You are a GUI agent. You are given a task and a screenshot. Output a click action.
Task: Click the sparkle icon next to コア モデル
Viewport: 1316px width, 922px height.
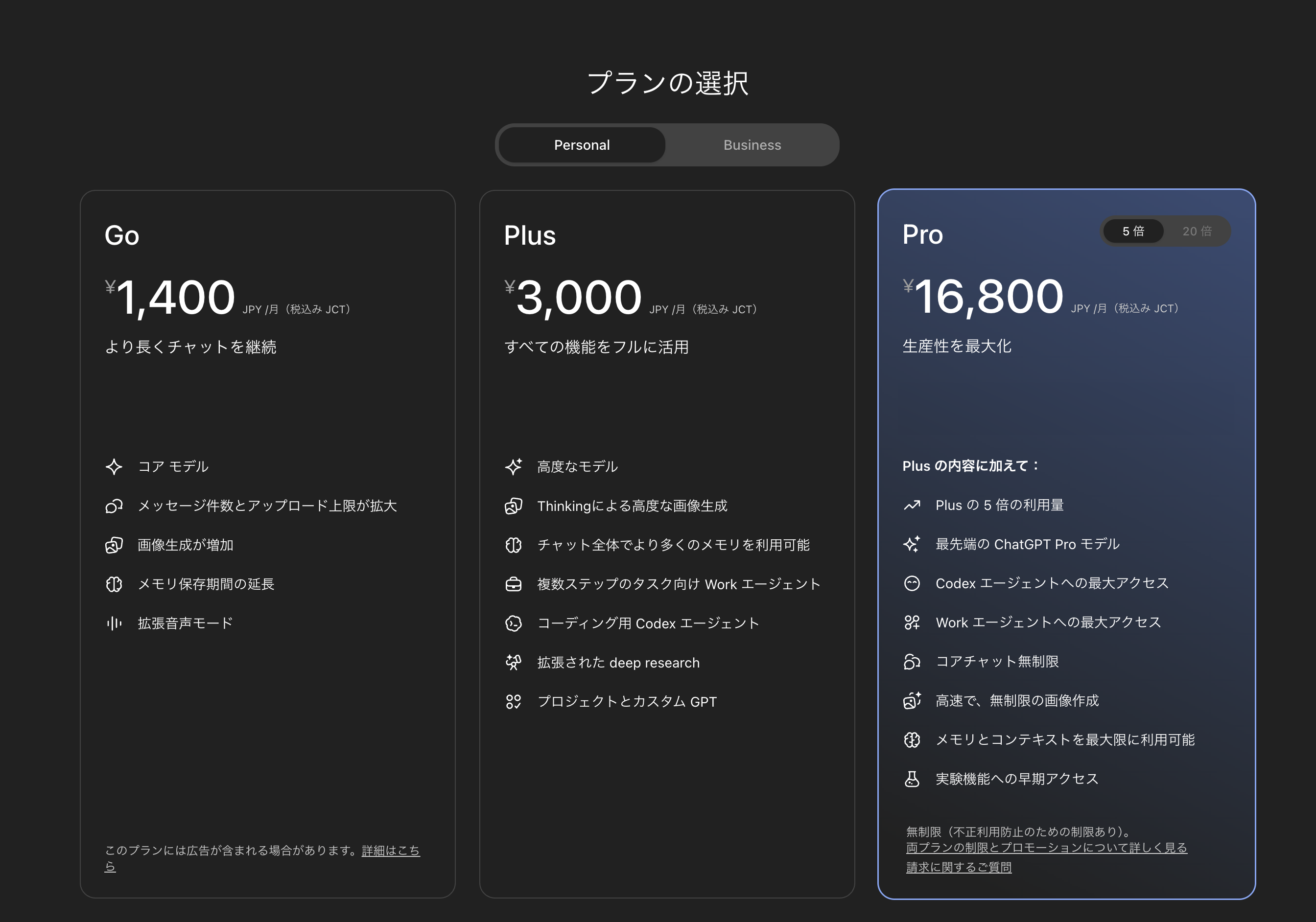[x=114, y=466]
